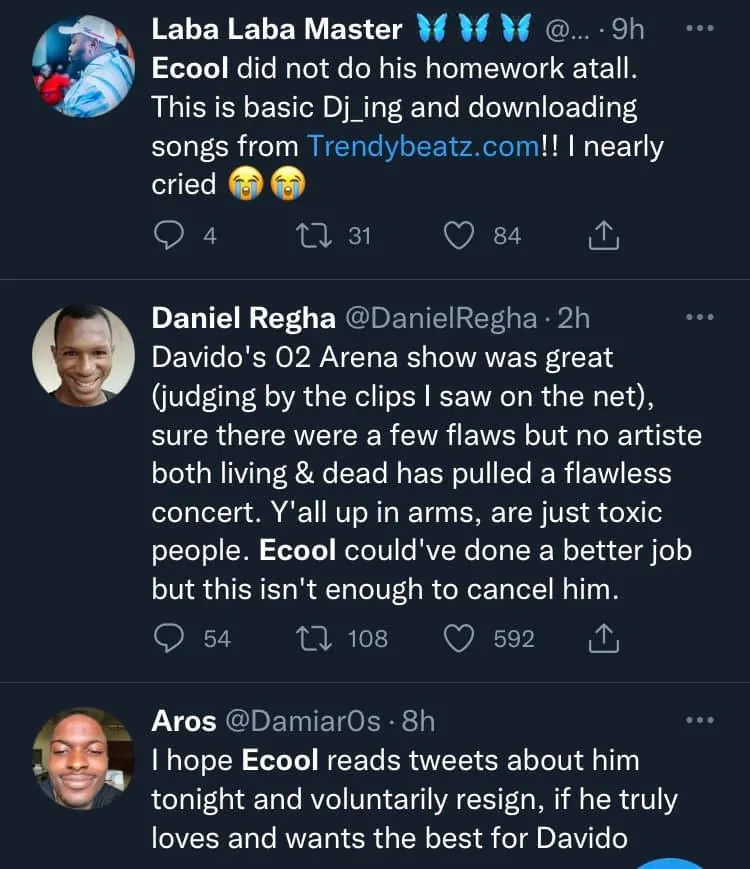The image size is (750, 869).
Task: View Daniel Regha's profile picture
Action: pos(83,356)
